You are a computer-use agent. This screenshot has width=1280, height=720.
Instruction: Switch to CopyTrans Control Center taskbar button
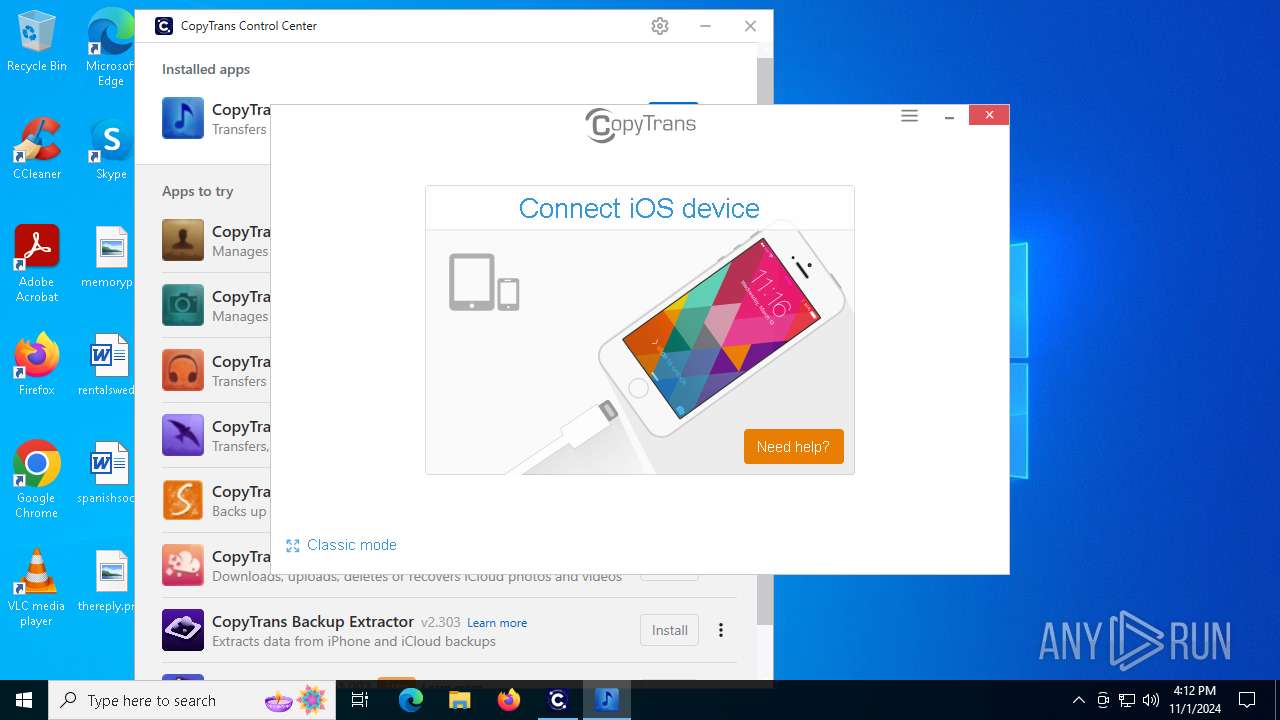[558, 700]
